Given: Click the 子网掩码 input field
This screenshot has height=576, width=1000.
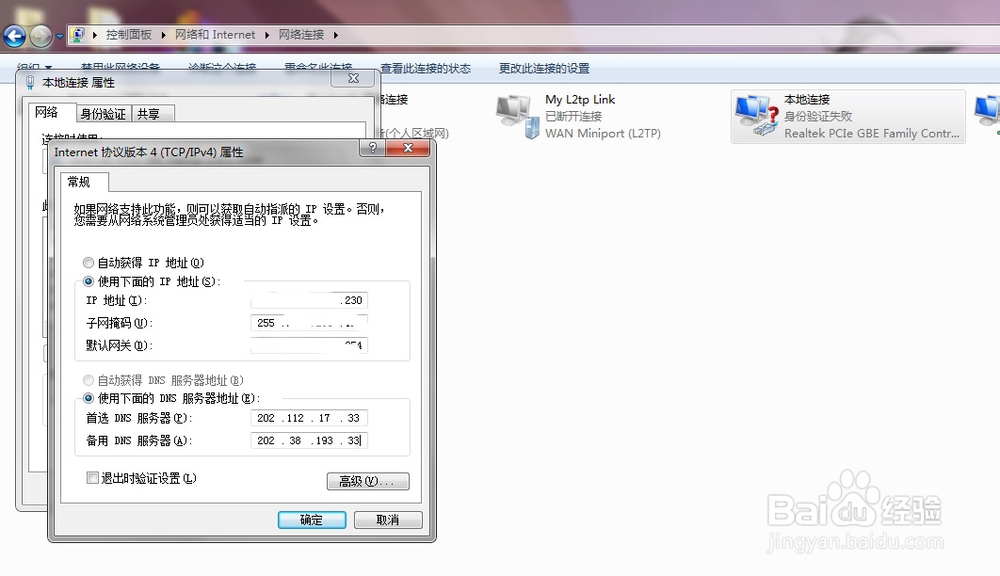Looking at the screenshot, I should pos(309,323).
